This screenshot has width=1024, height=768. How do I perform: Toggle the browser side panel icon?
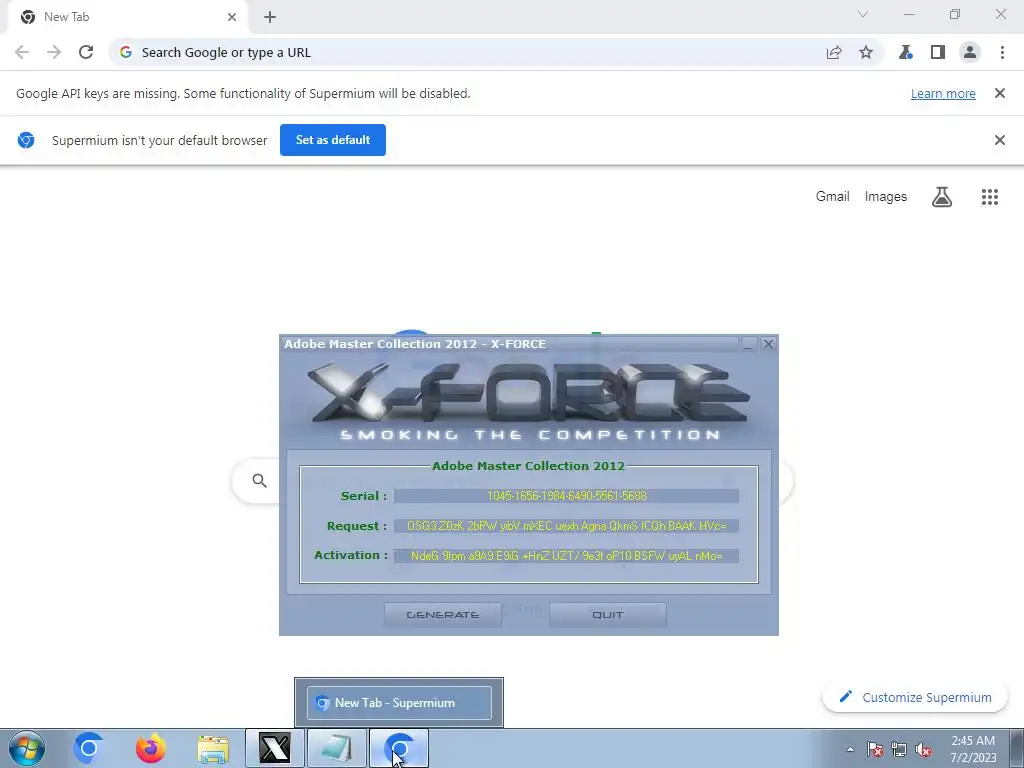click(x=938, y=52)
